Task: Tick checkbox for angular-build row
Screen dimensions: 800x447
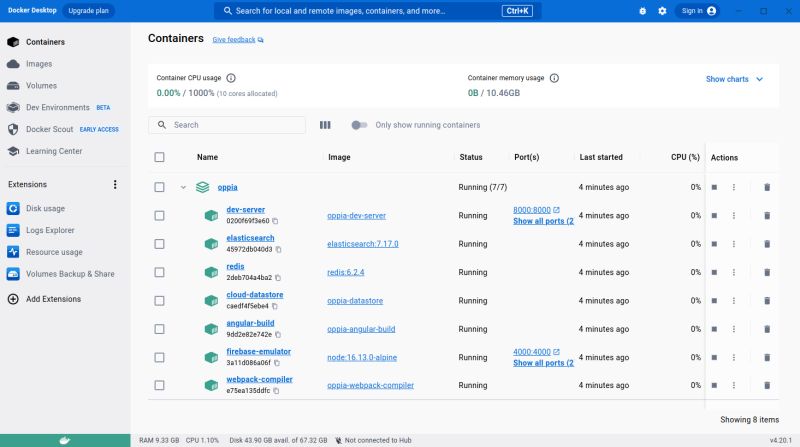Action: click(x=160, y=329)
